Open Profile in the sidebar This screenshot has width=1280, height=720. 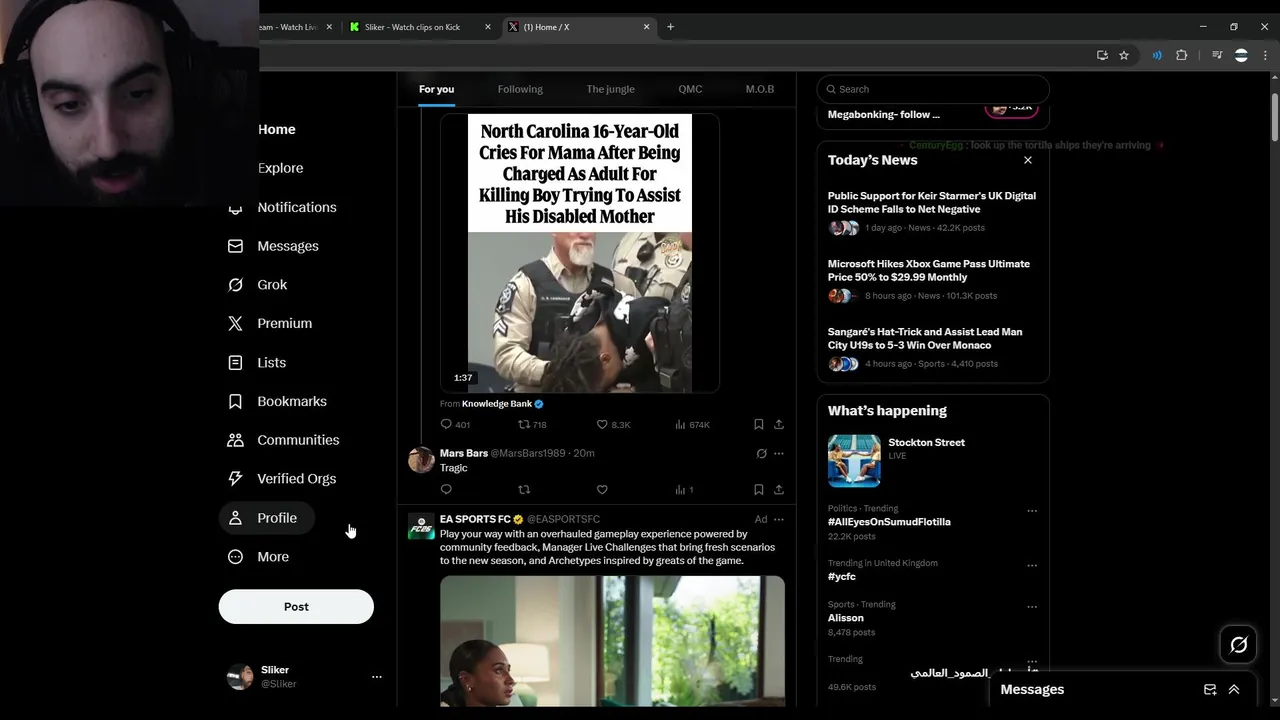click(x=265, y=518)
